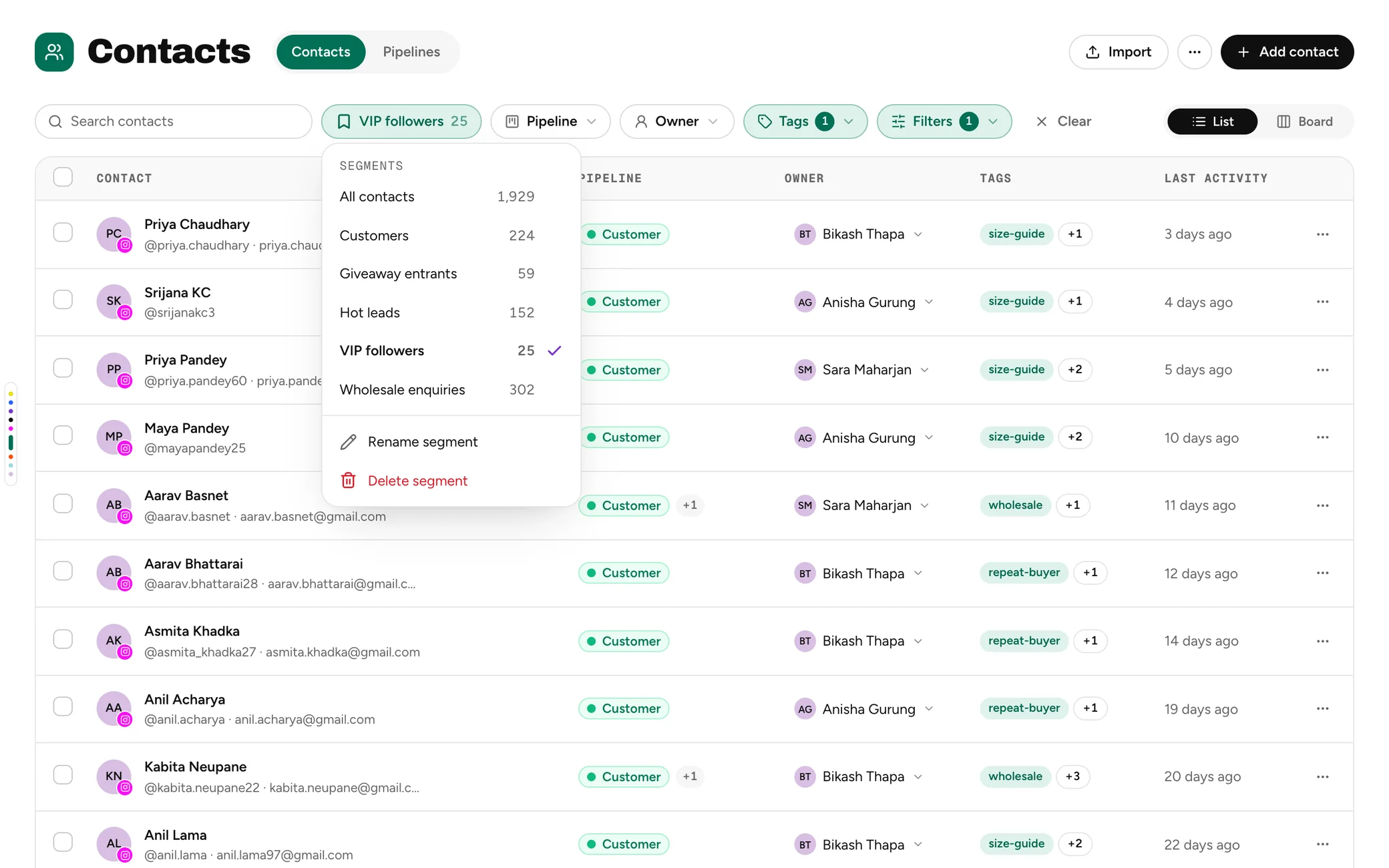Click the search magnifier icon
The image size is (1389, 868).
pyautogui.click(x=55, y=122)
